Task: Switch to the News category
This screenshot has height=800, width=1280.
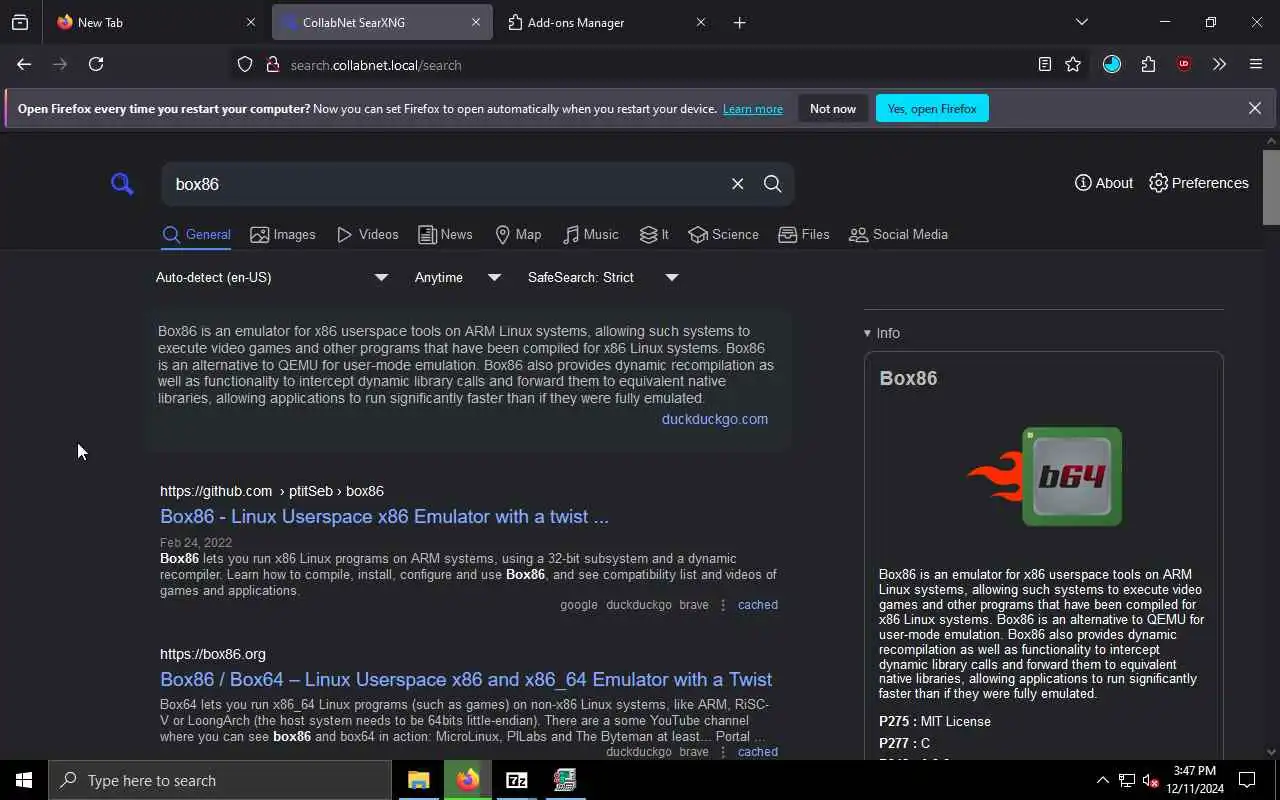Action: coord(445,234)
